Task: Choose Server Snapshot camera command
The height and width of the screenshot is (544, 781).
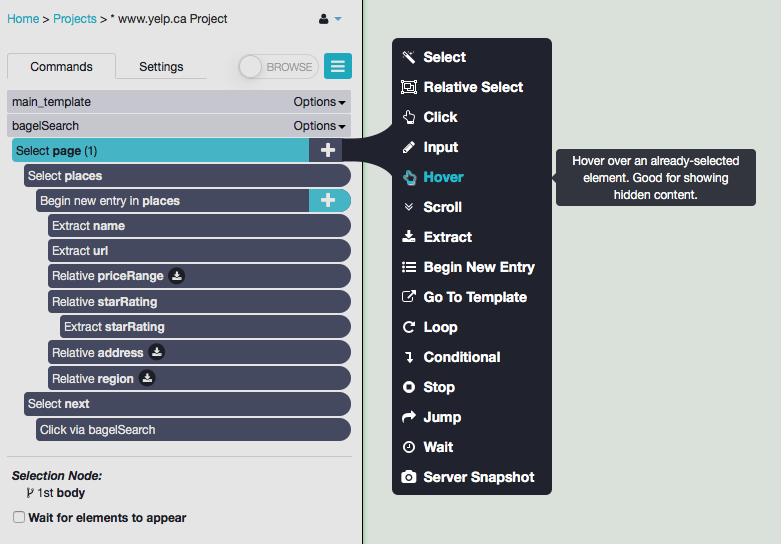Action: point(468,477)
